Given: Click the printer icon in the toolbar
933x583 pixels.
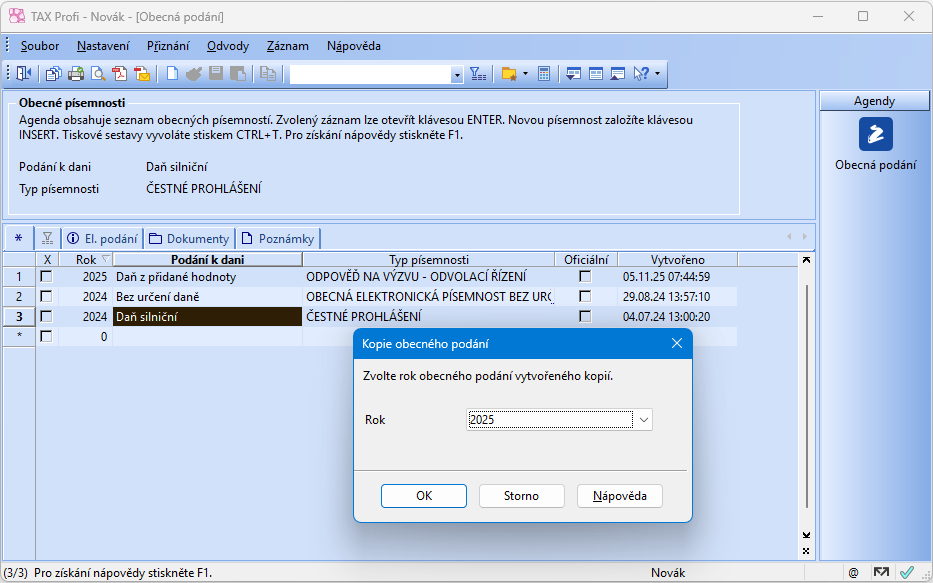Looking at the screenshot, I should click(75, 74).
